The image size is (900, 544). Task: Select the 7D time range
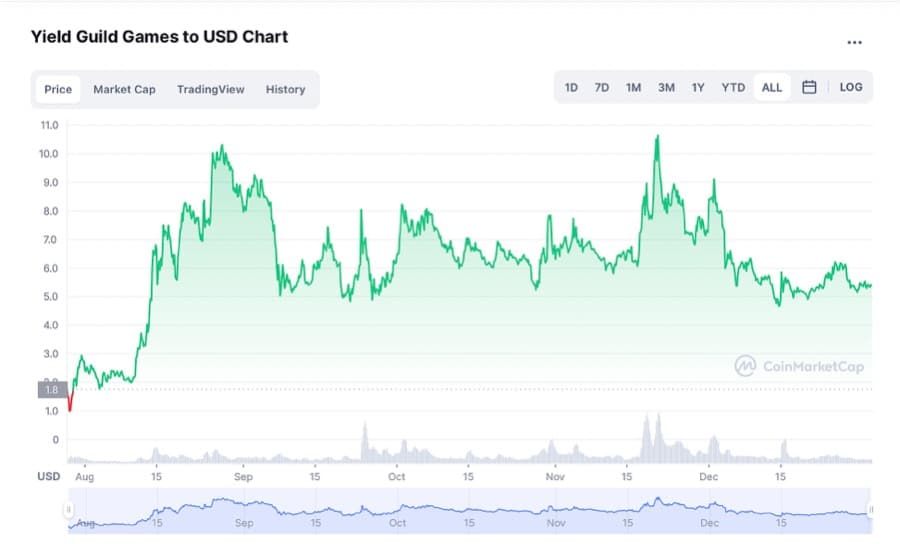coord(602,88)
